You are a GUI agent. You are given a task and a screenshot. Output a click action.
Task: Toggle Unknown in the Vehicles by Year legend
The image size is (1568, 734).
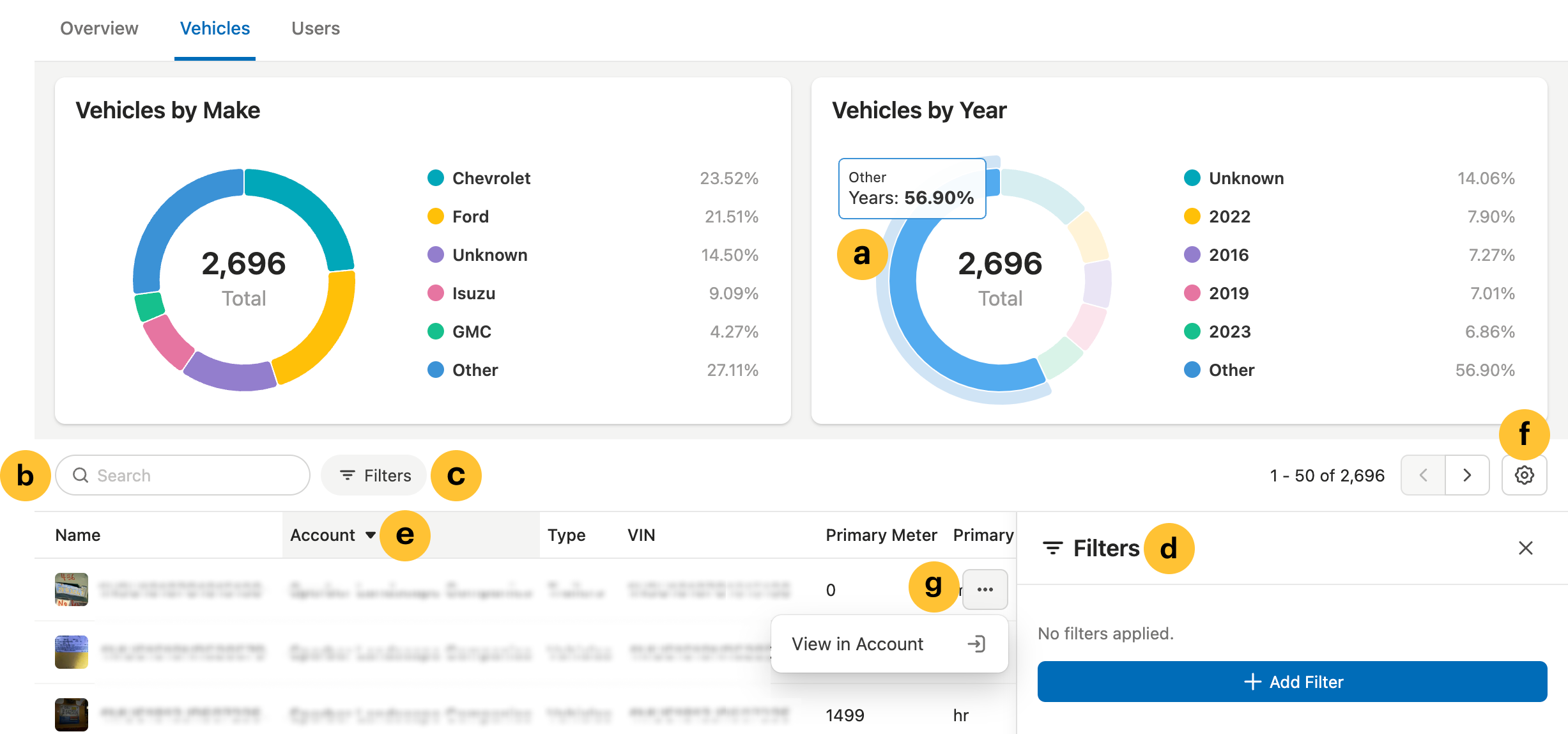coord(1246,178)
